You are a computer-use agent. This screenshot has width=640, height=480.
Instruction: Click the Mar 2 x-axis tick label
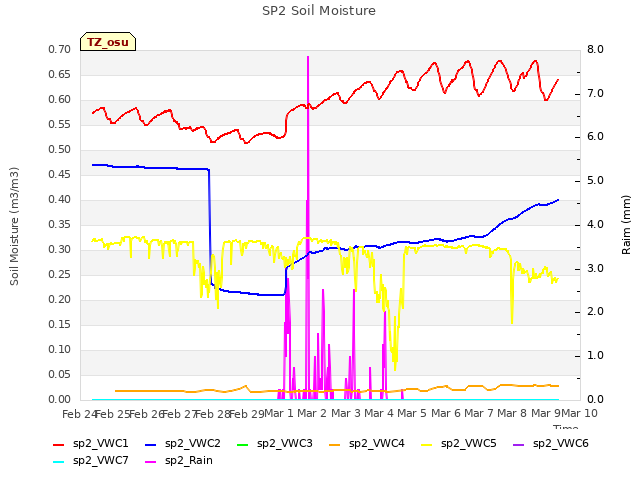pos(312,413)
